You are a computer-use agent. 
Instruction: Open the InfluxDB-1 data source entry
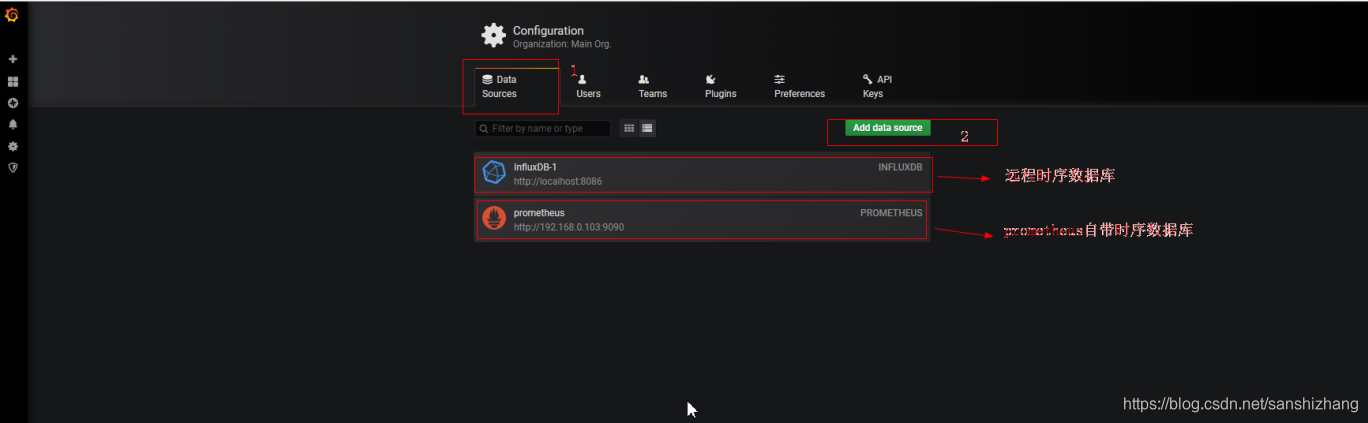coord(703,174)
